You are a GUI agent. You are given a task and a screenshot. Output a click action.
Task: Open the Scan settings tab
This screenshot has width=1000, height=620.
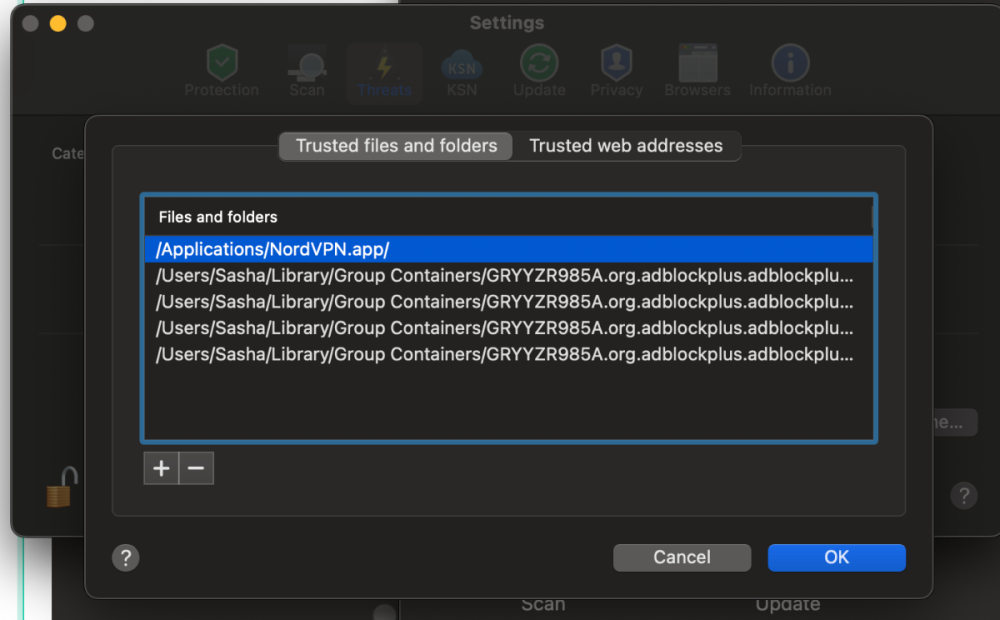point(307,71)
